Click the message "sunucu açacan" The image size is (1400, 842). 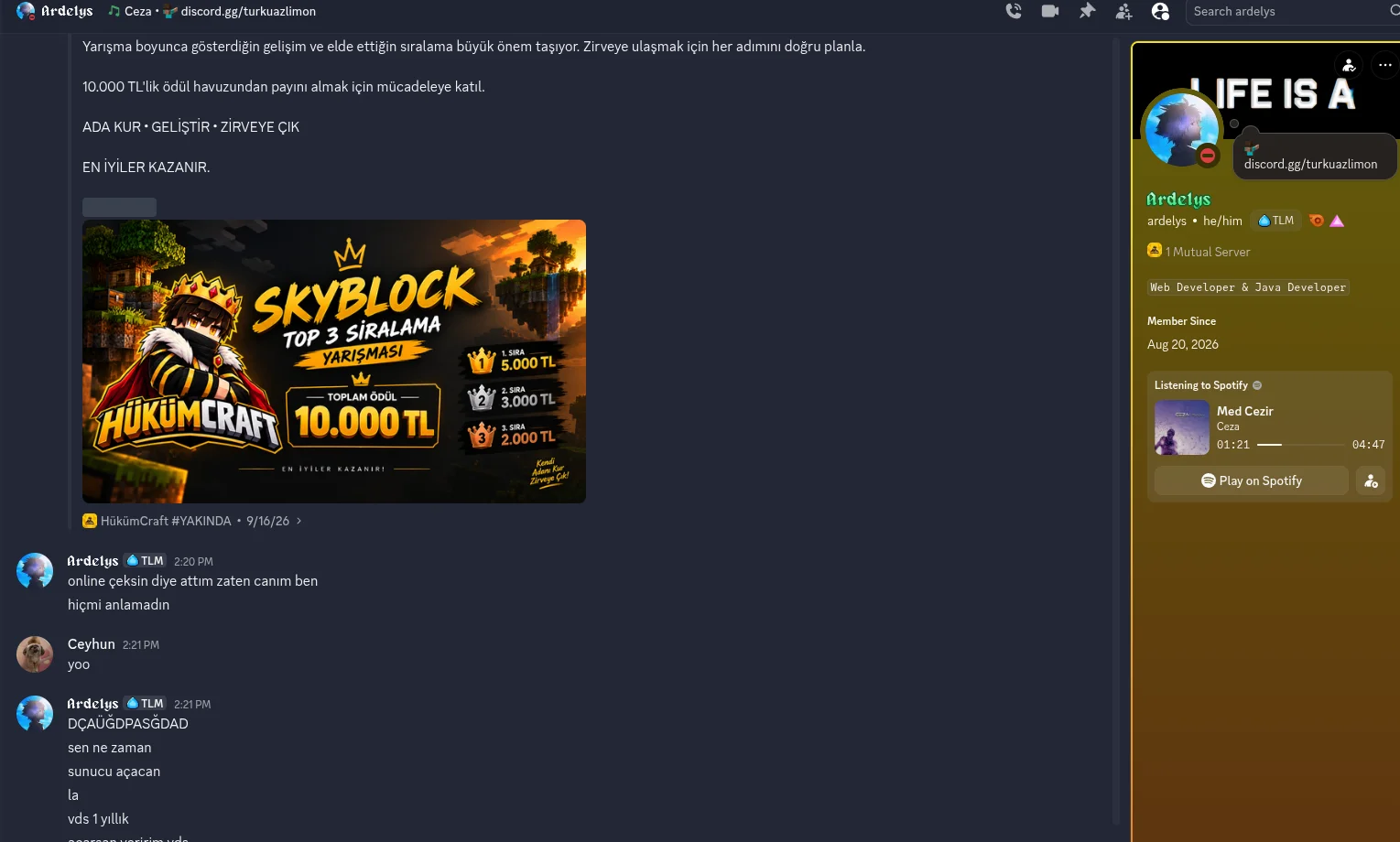(x=114, y=772)
